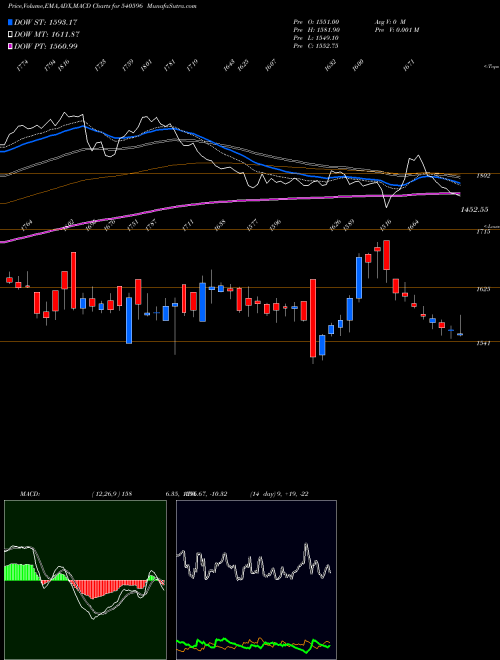The height and width of the screenshot is (660, 500).
Task: Click the Pre H: 1581.90 value
Action: coord(316,30)
